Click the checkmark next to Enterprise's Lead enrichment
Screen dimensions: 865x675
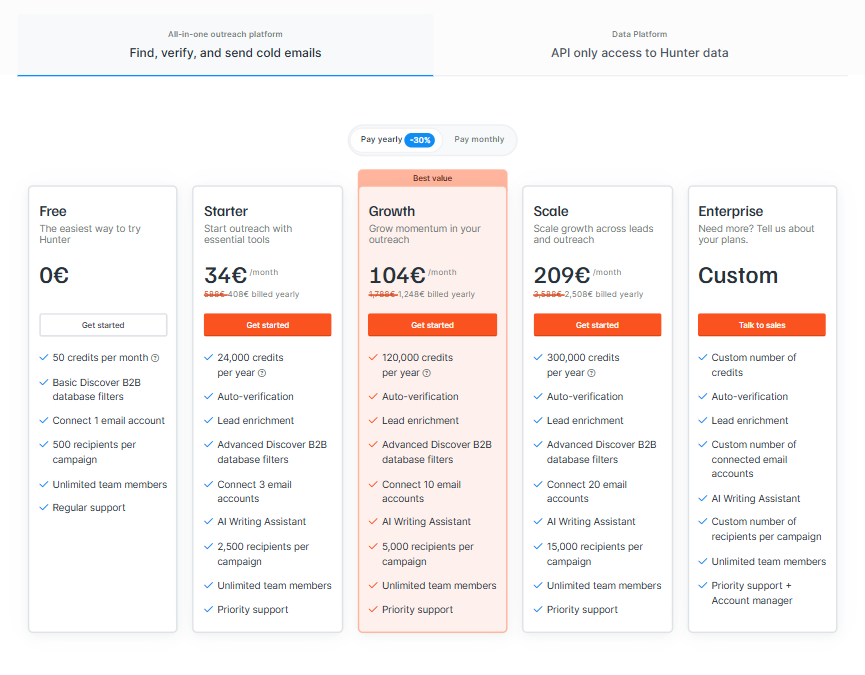[701, 421]
